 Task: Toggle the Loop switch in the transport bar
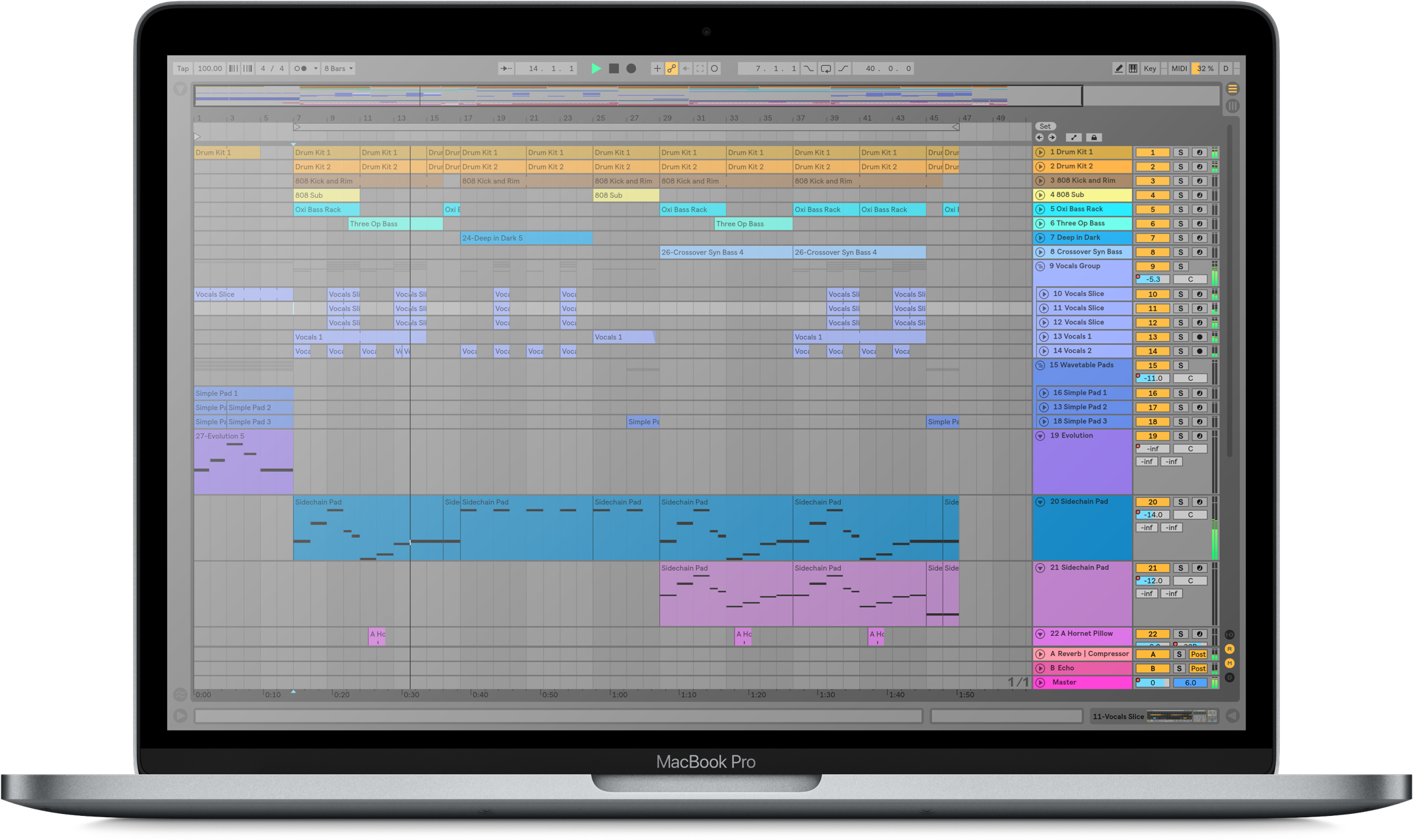(825, 68)
